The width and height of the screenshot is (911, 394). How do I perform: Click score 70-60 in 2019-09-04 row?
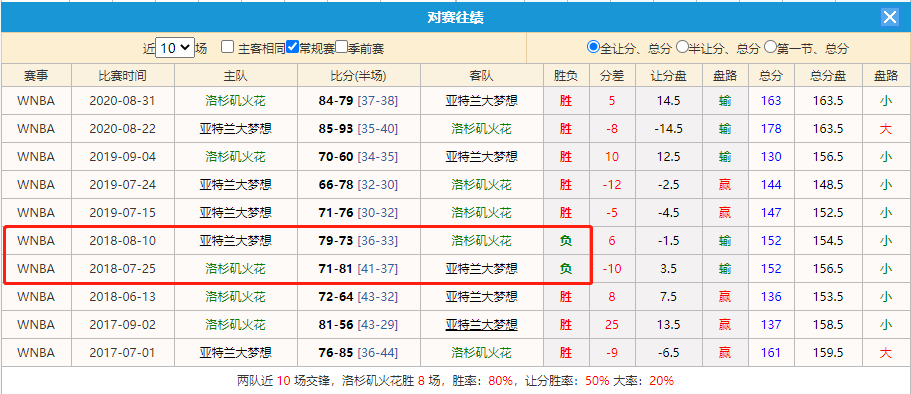[336, 157]
